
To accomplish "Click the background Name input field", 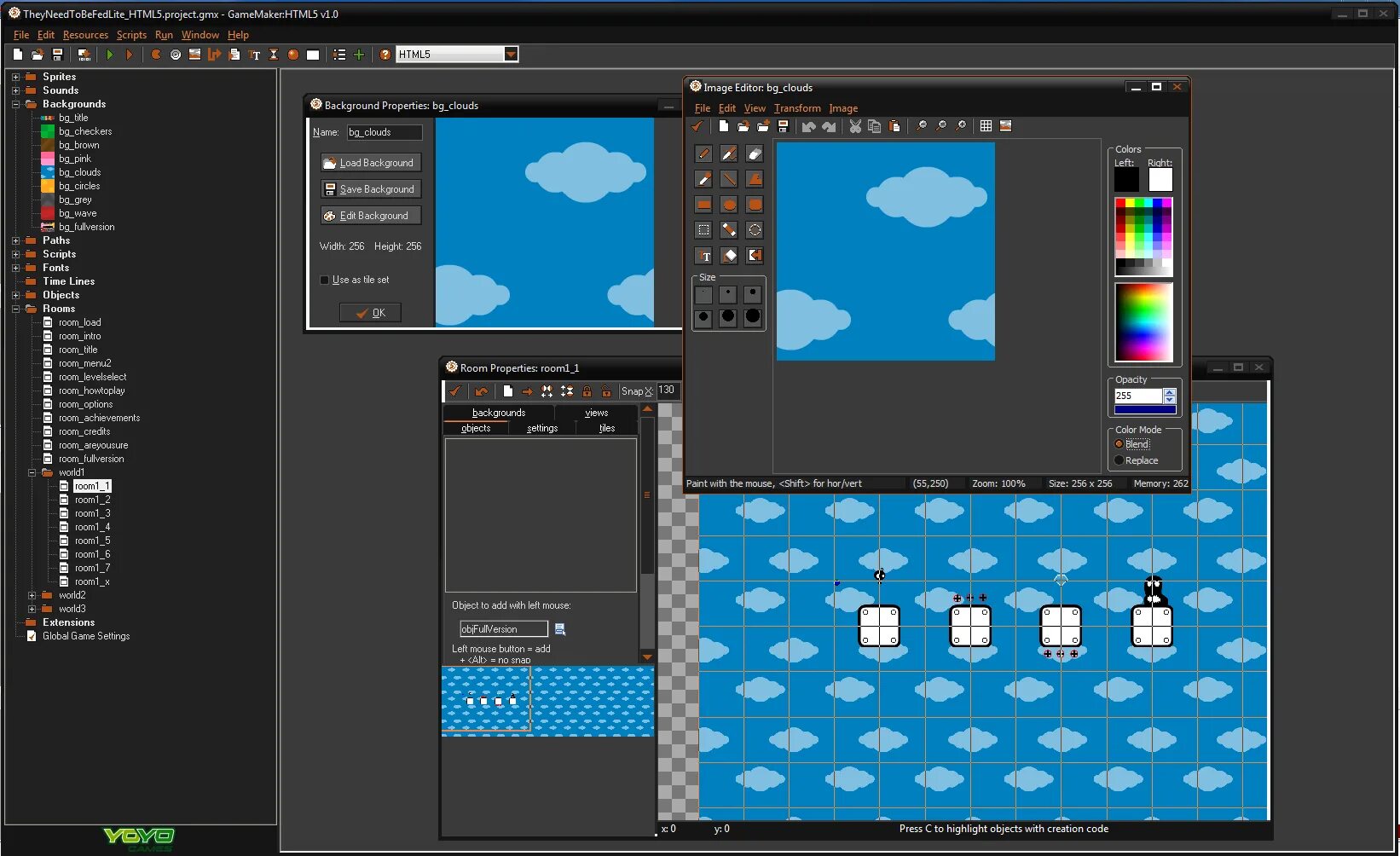I will (x=384, y=132).
